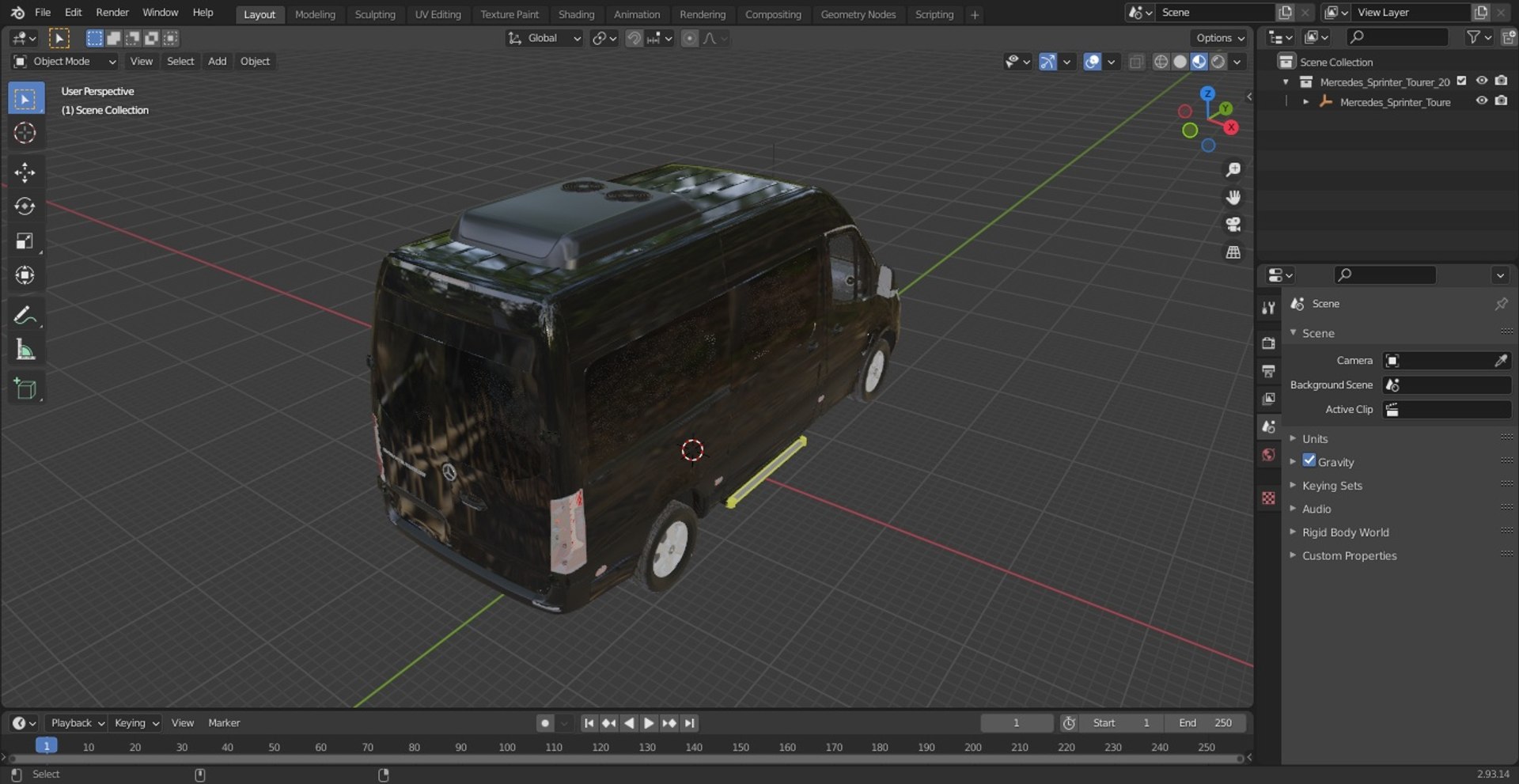Open the Output properties tab
1519x784 pixels.
[x=1269, y=370]
